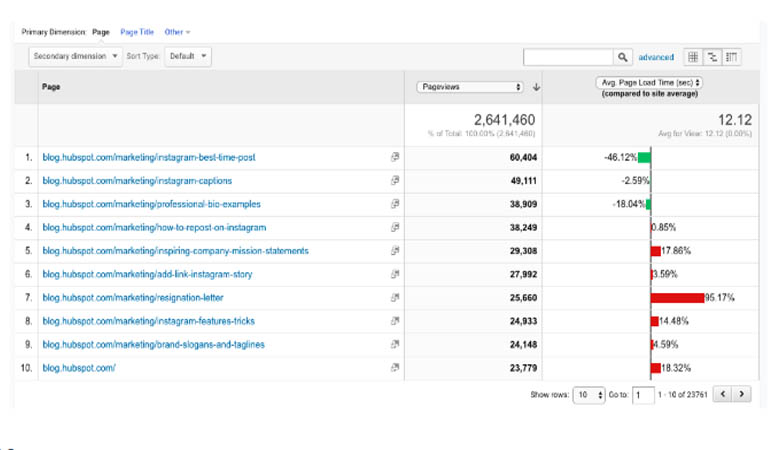Image resolution: width=768 pixels, height=450 pixels.
Task: Click the 38,909 pageviews cell
Action: [x=523, y=204]
